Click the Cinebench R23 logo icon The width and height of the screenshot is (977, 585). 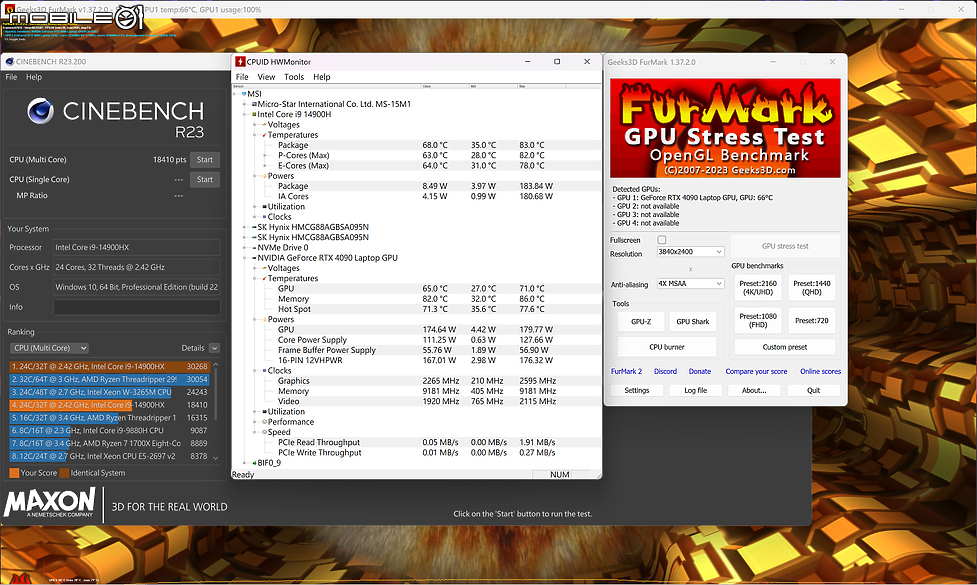click(x=41, y=112)
